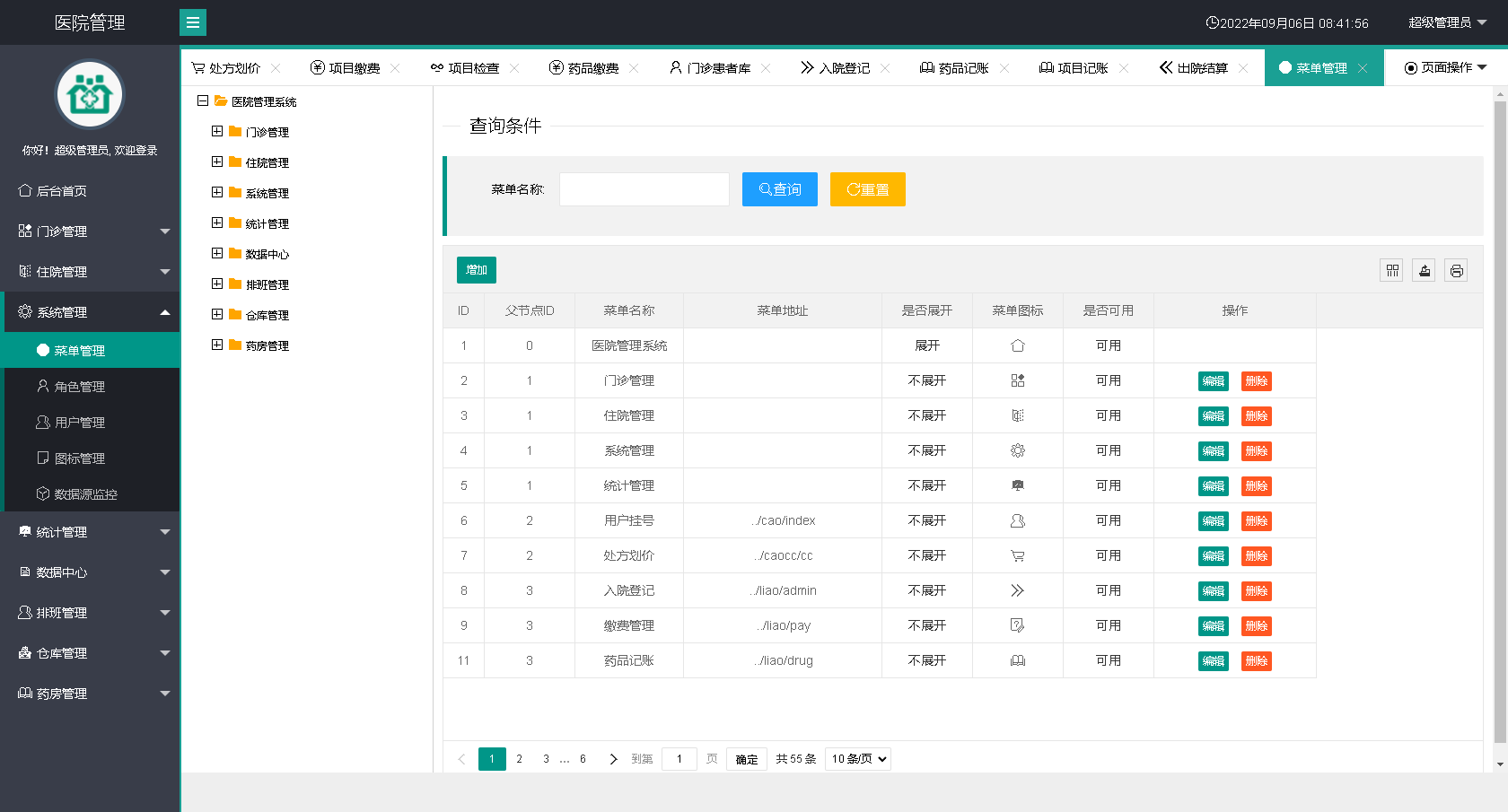The width and height of the screenshot is (1508, 812).
Task: Open 数据源监控 in the sidebar
Action: 90,493
